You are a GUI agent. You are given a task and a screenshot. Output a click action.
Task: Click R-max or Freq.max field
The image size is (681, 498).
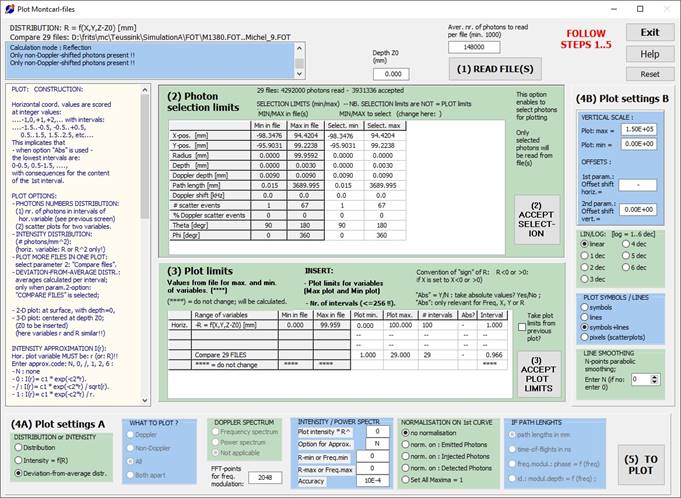pyautogui.click(x=372, y=469)
